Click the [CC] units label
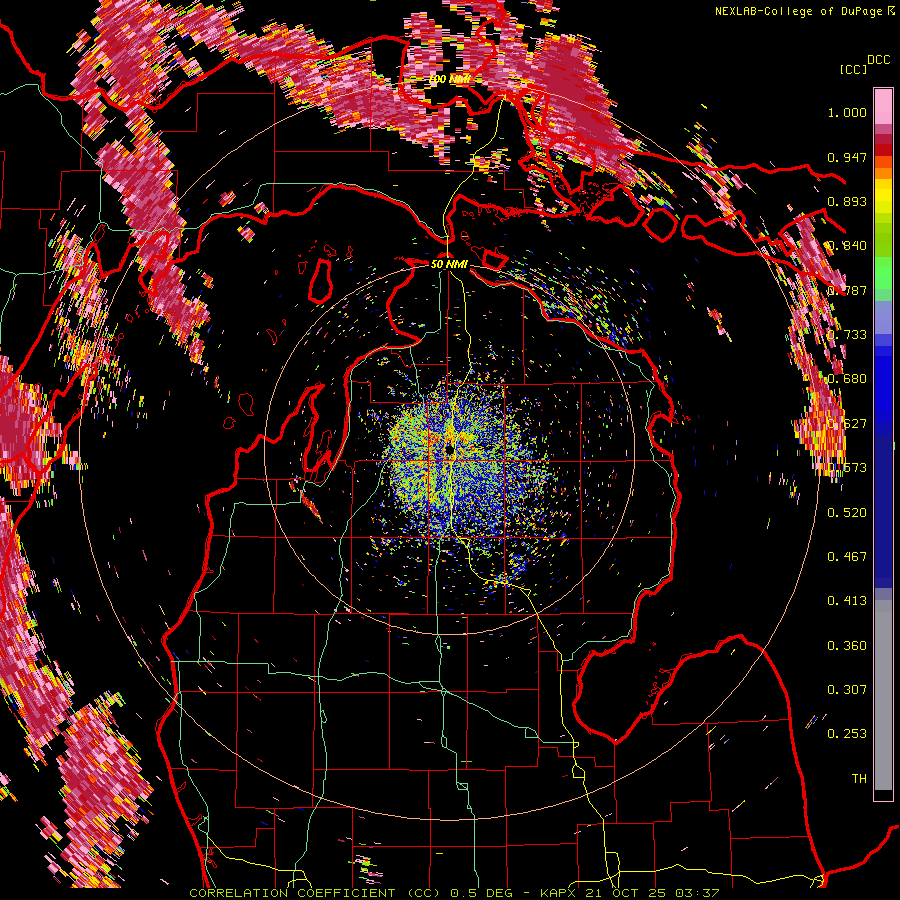 point(853,69)
